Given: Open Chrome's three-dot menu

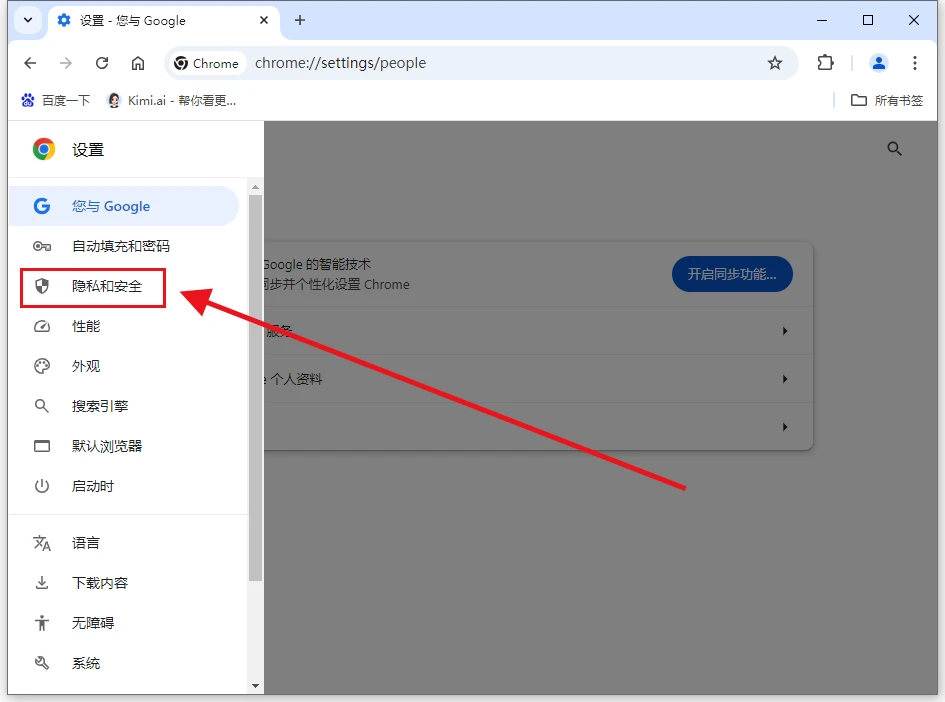Looking at the screenshot, I should click(x=914, y=63).
